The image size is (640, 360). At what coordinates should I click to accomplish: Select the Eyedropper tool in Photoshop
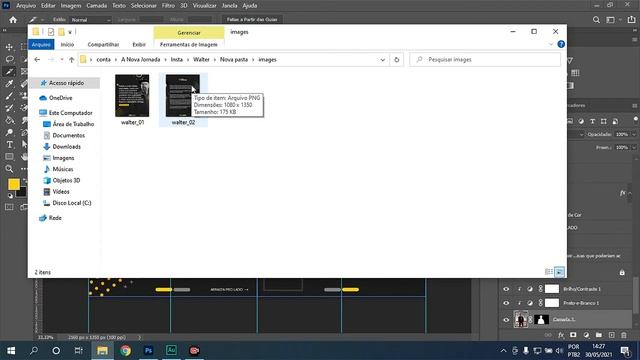tap(9, 84)
